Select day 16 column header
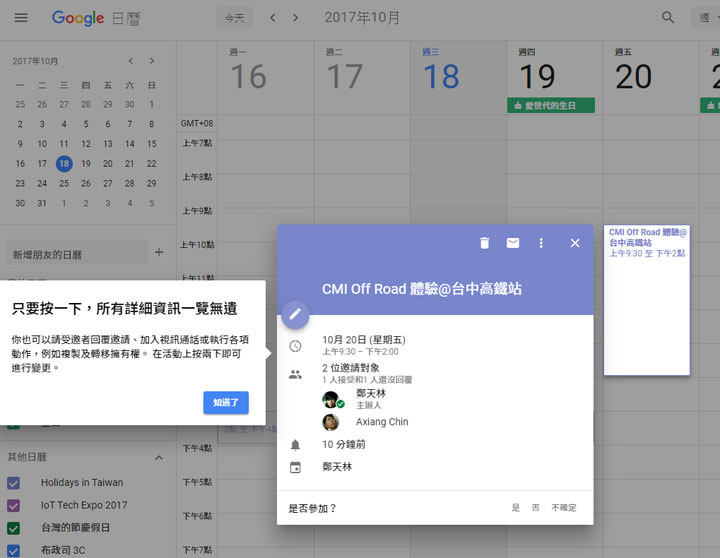 coord(248,76)
